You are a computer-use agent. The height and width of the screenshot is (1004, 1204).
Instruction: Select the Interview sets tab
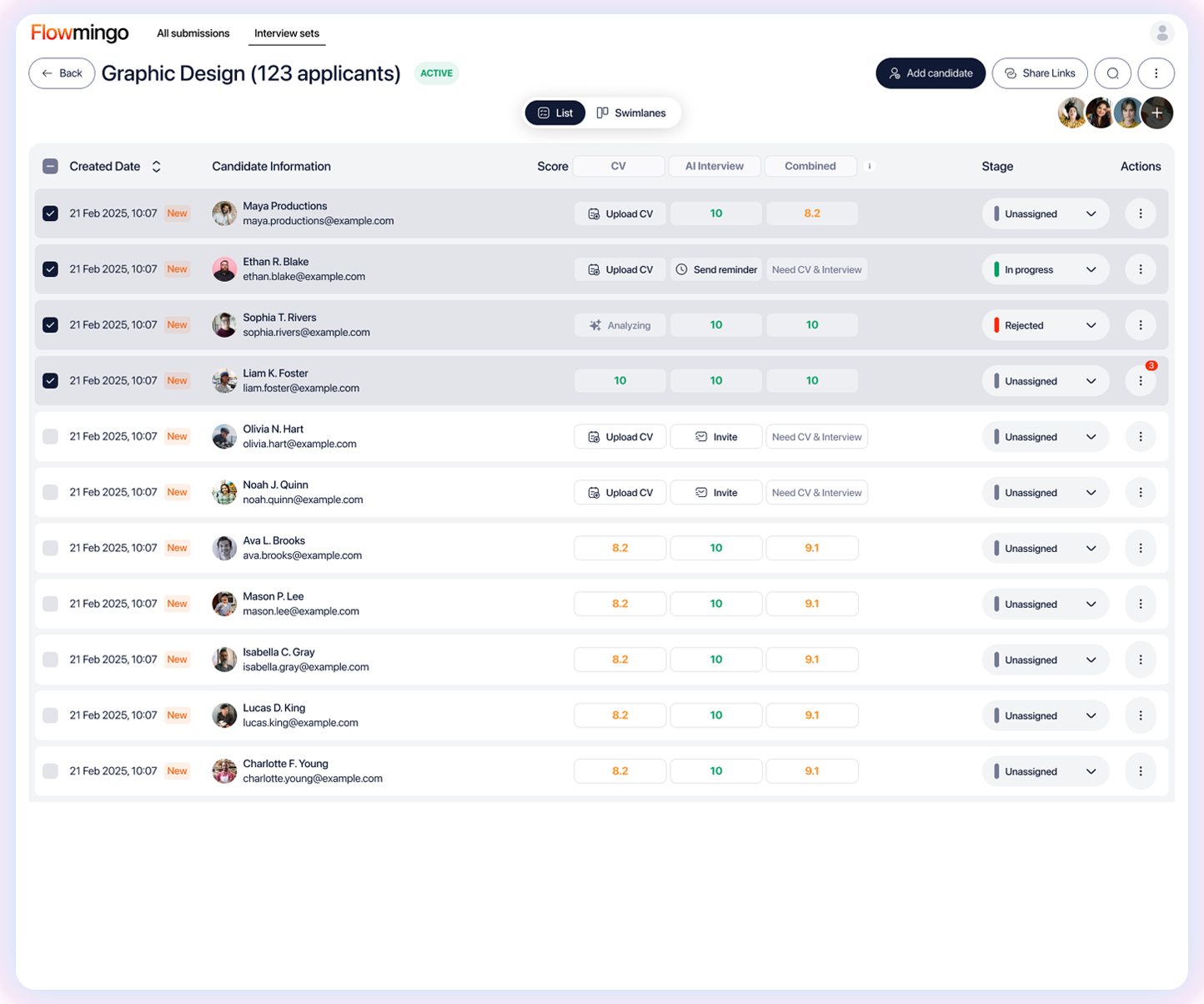coord(287,33)
